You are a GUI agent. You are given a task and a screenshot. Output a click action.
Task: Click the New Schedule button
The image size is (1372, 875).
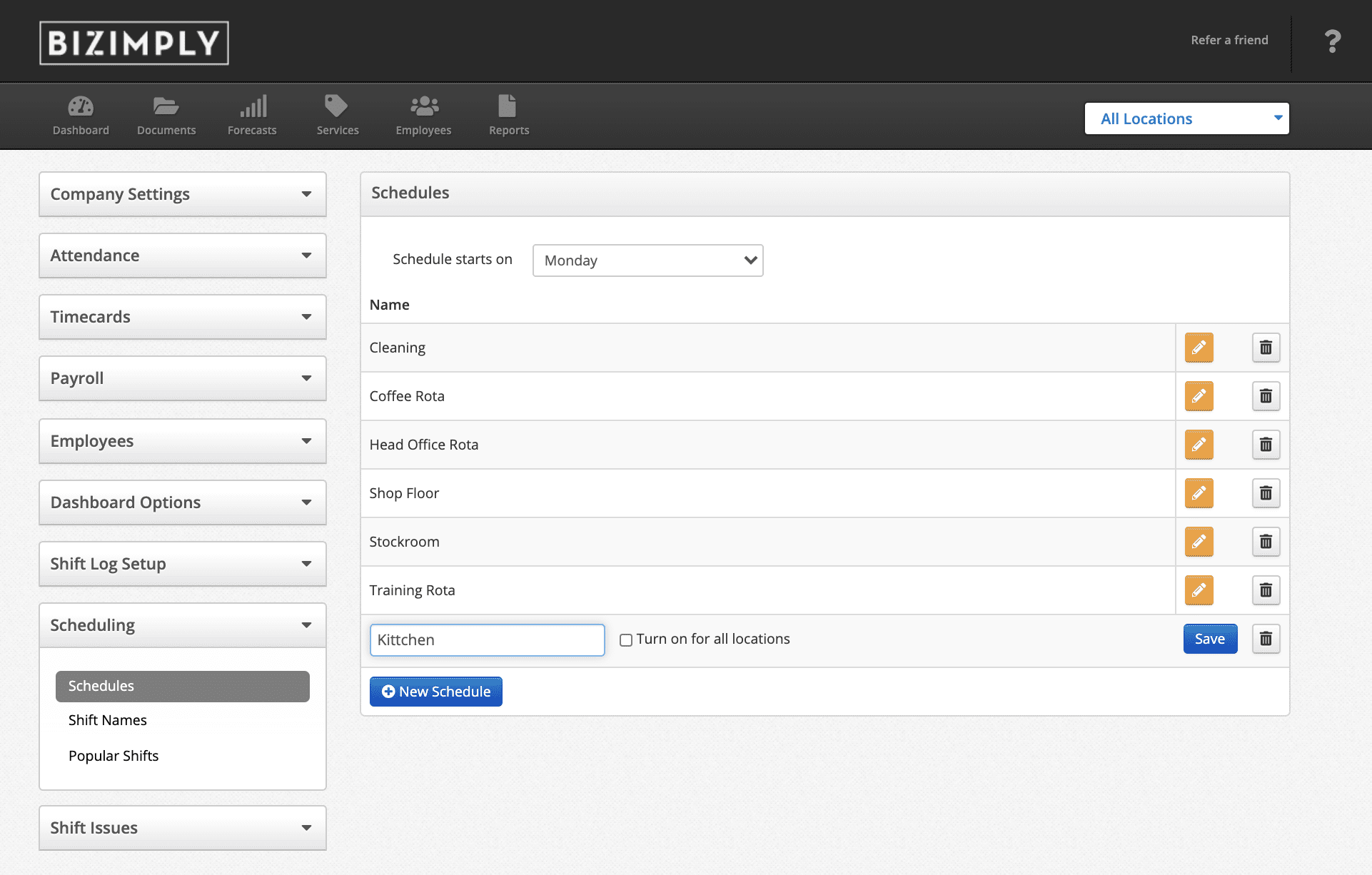coord(435,692)
